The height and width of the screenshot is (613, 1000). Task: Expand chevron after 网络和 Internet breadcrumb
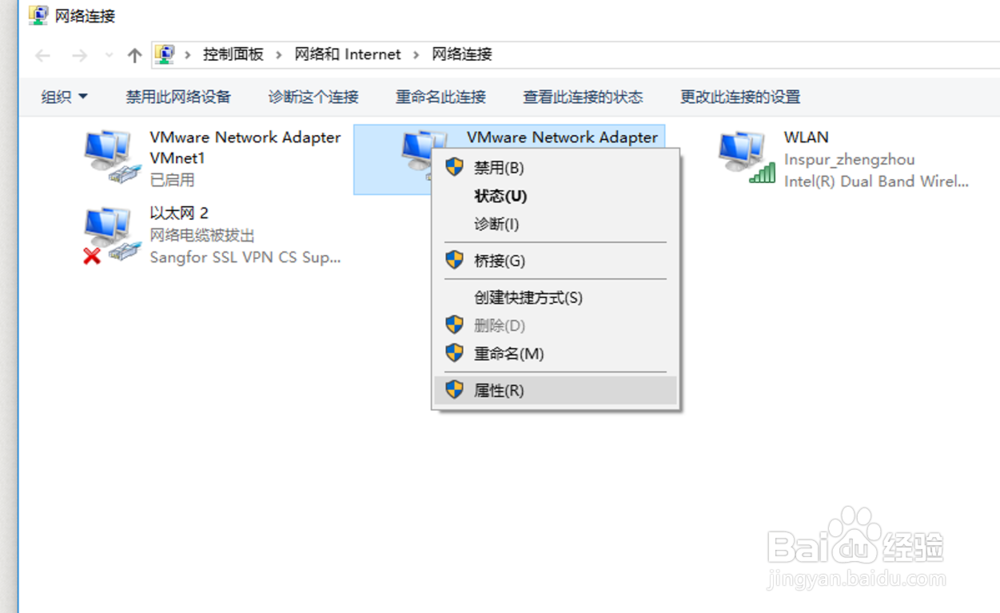coord(416,55)
